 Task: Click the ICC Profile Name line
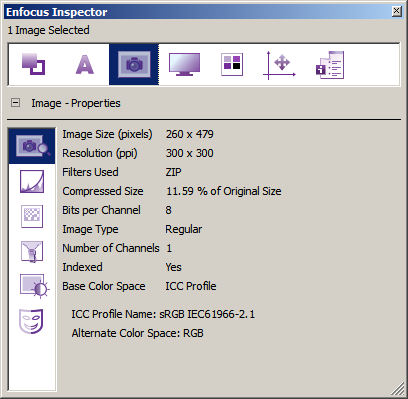click(x=163, y=314)
